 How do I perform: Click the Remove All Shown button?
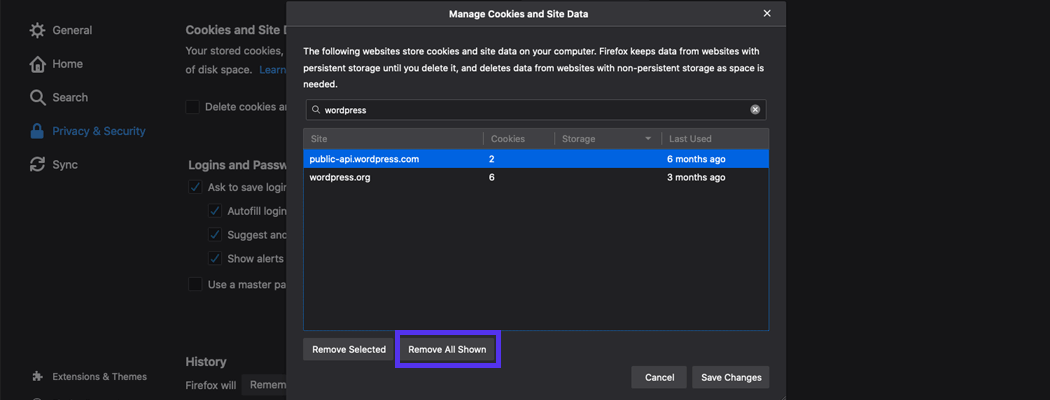(x=447, y=350)
